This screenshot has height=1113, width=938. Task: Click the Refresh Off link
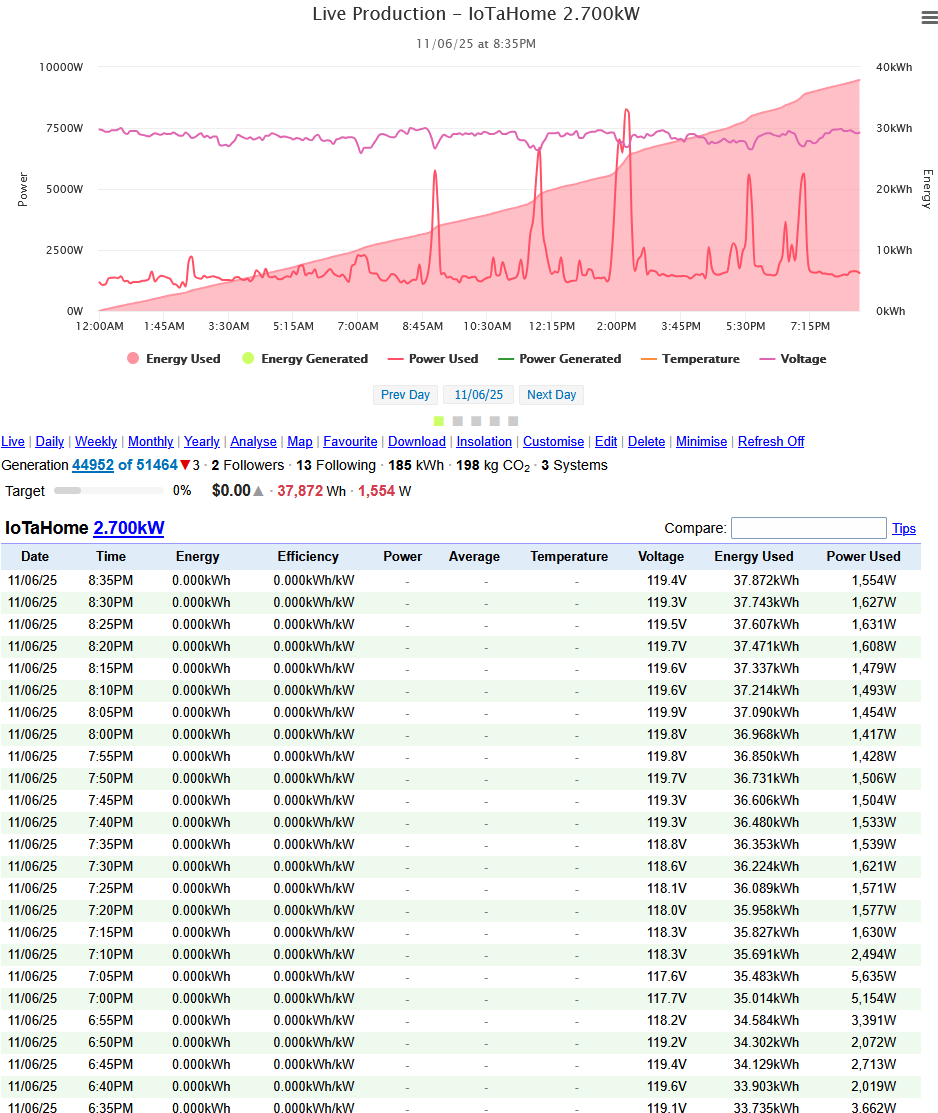coord(770,442)
